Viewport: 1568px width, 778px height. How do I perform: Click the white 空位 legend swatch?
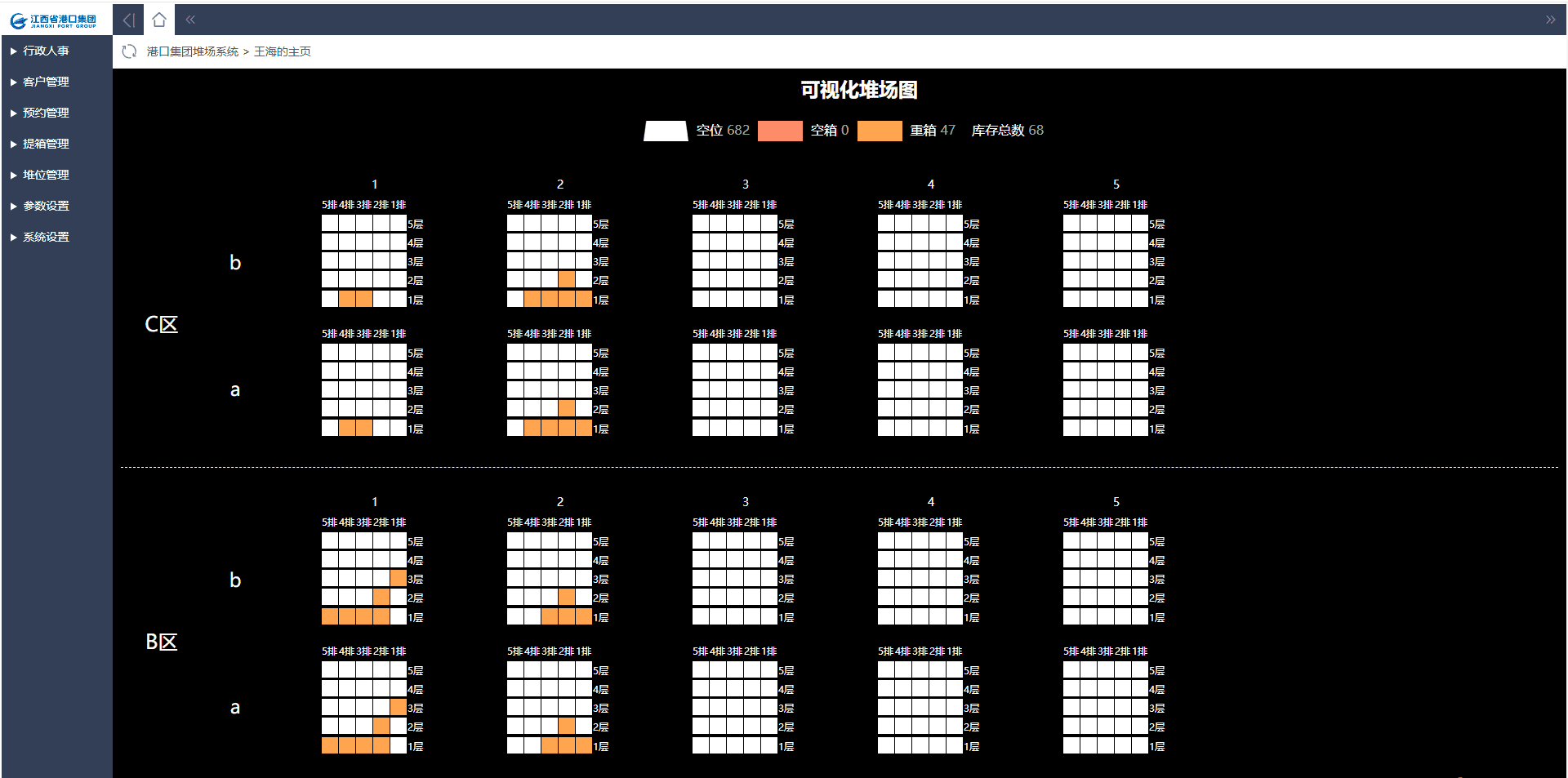pos(666,131)
